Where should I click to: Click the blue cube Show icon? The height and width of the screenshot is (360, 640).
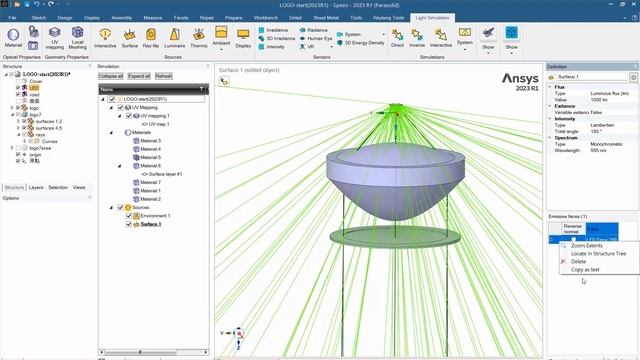[x=511, y=33]
